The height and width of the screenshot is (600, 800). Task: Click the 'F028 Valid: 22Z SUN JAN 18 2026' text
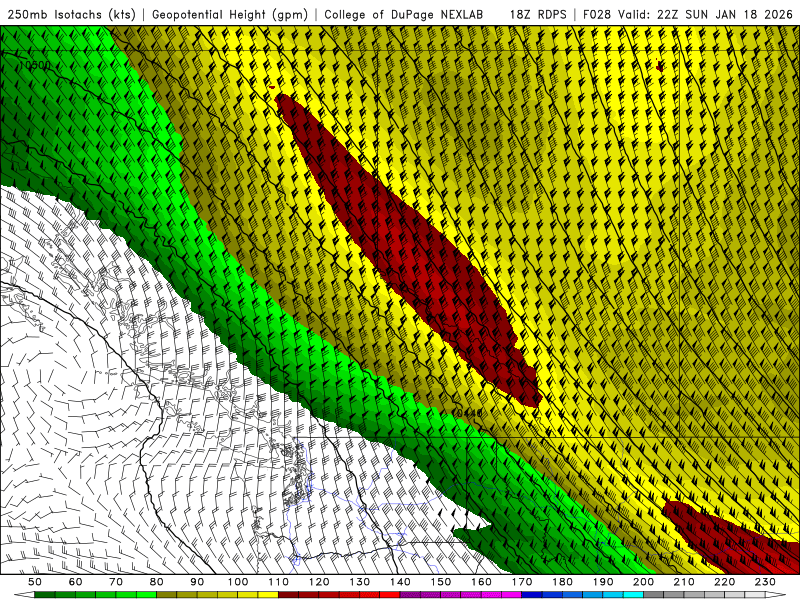688,15
